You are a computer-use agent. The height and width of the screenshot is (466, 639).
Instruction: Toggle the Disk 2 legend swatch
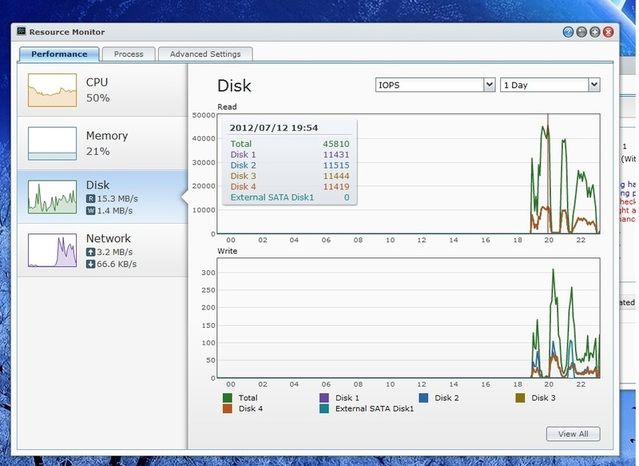coord(422,397)
